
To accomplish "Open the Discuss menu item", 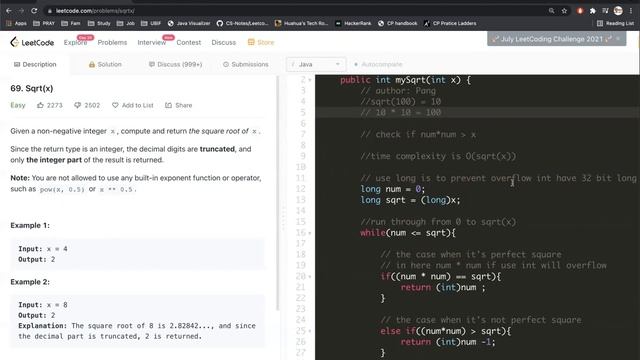I will (x=224, y=42).
